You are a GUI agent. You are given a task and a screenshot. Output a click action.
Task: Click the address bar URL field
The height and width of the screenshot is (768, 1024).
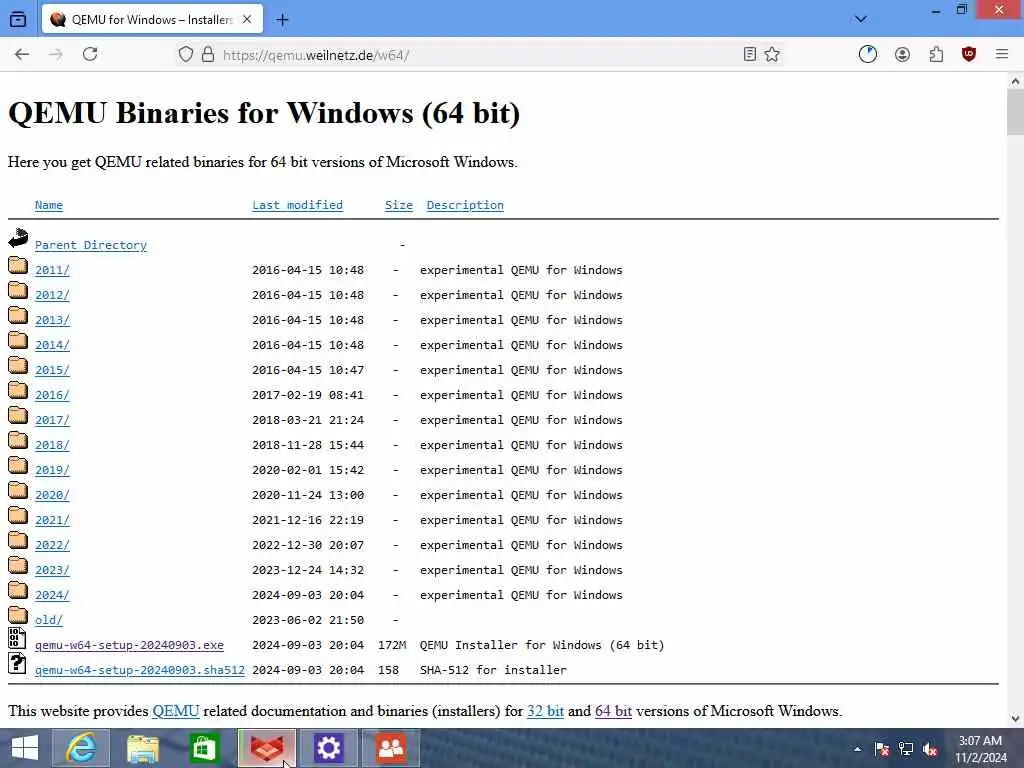point(477,55)
